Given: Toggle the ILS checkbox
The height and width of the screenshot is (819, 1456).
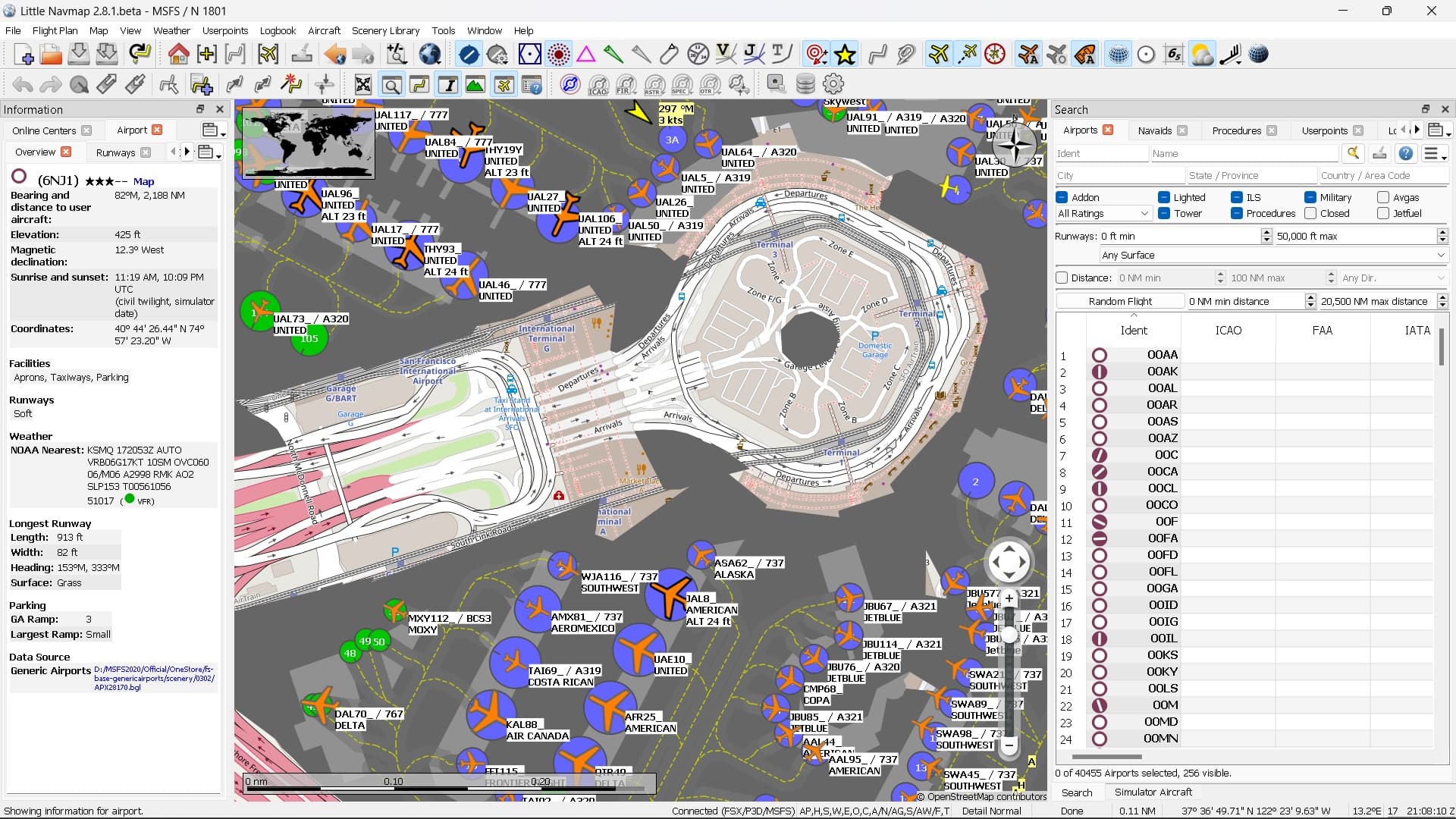Looking at the screenshot, I should [1236, 197].
